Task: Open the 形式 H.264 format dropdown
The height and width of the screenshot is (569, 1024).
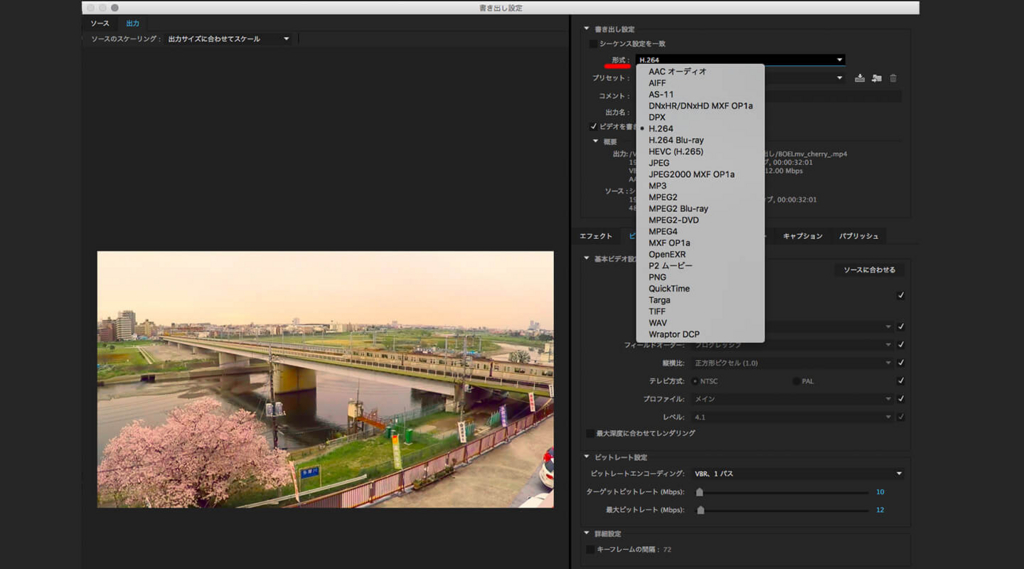Action: click(740, 59)
